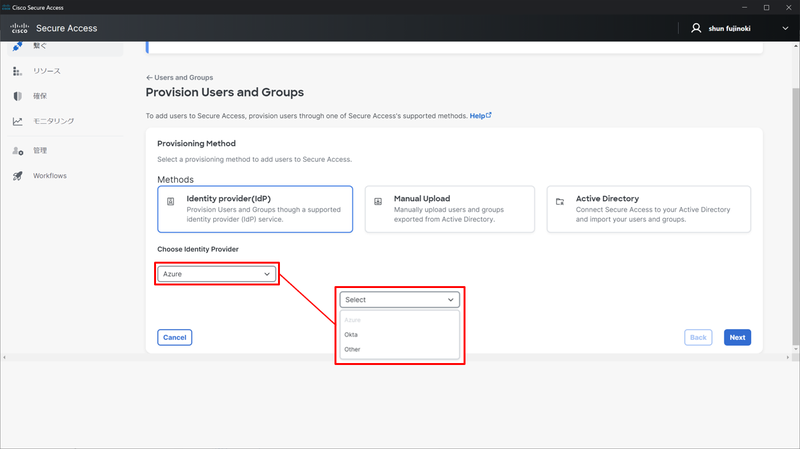The height and width of the screenshot is (449, 800).
Task: Open the リソース resources sidebar icon
Action: pos(17,71)
